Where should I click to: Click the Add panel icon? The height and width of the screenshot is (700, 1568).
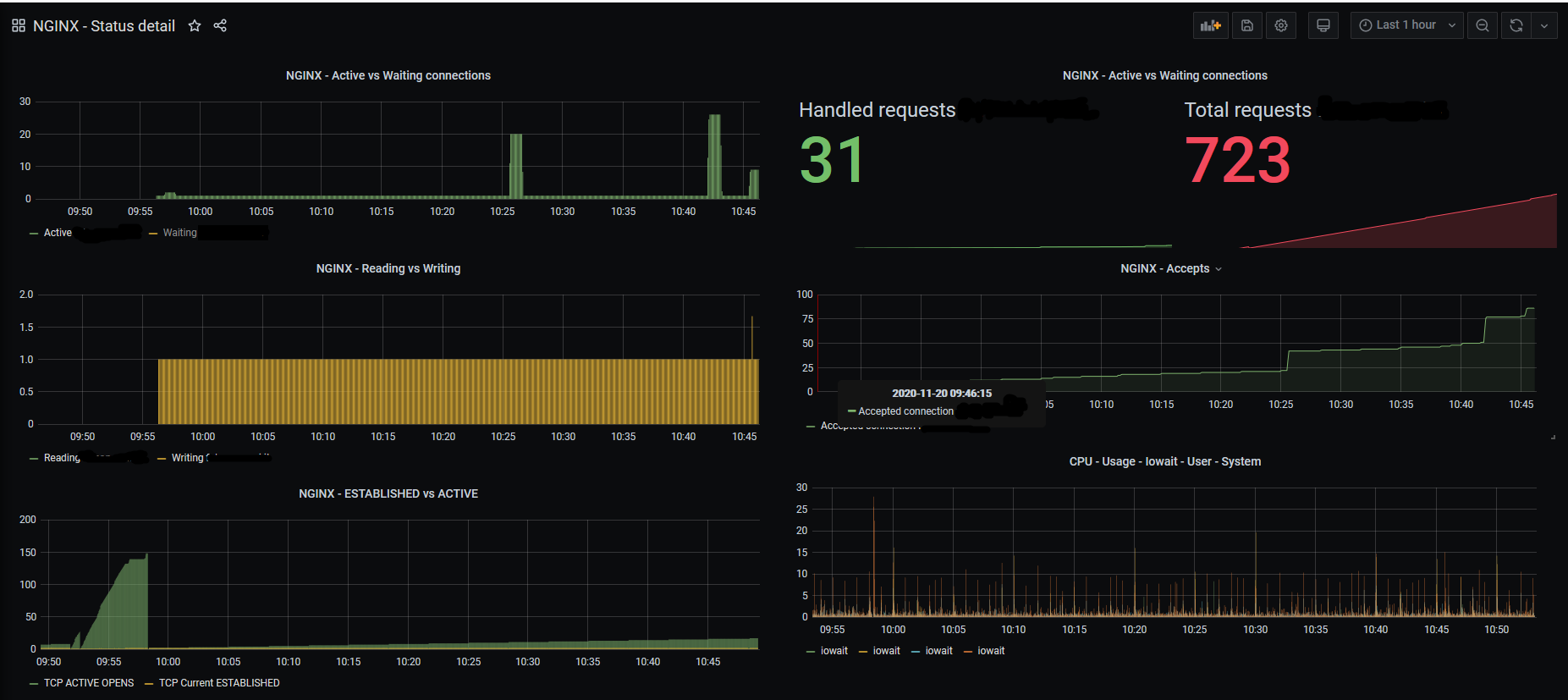[1211, 25]
